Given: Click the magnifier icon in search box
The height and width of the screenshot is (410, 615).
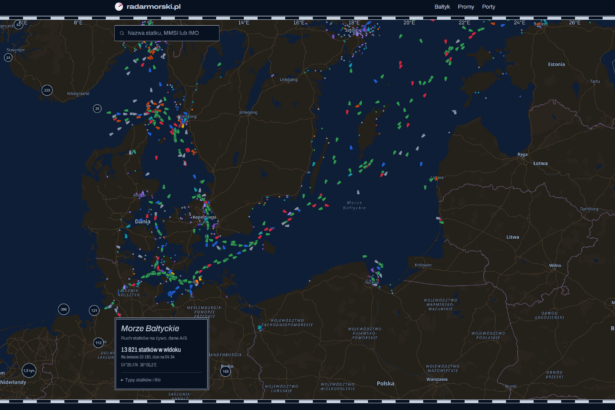Looking at the screenshot, I should click(122, 33).
